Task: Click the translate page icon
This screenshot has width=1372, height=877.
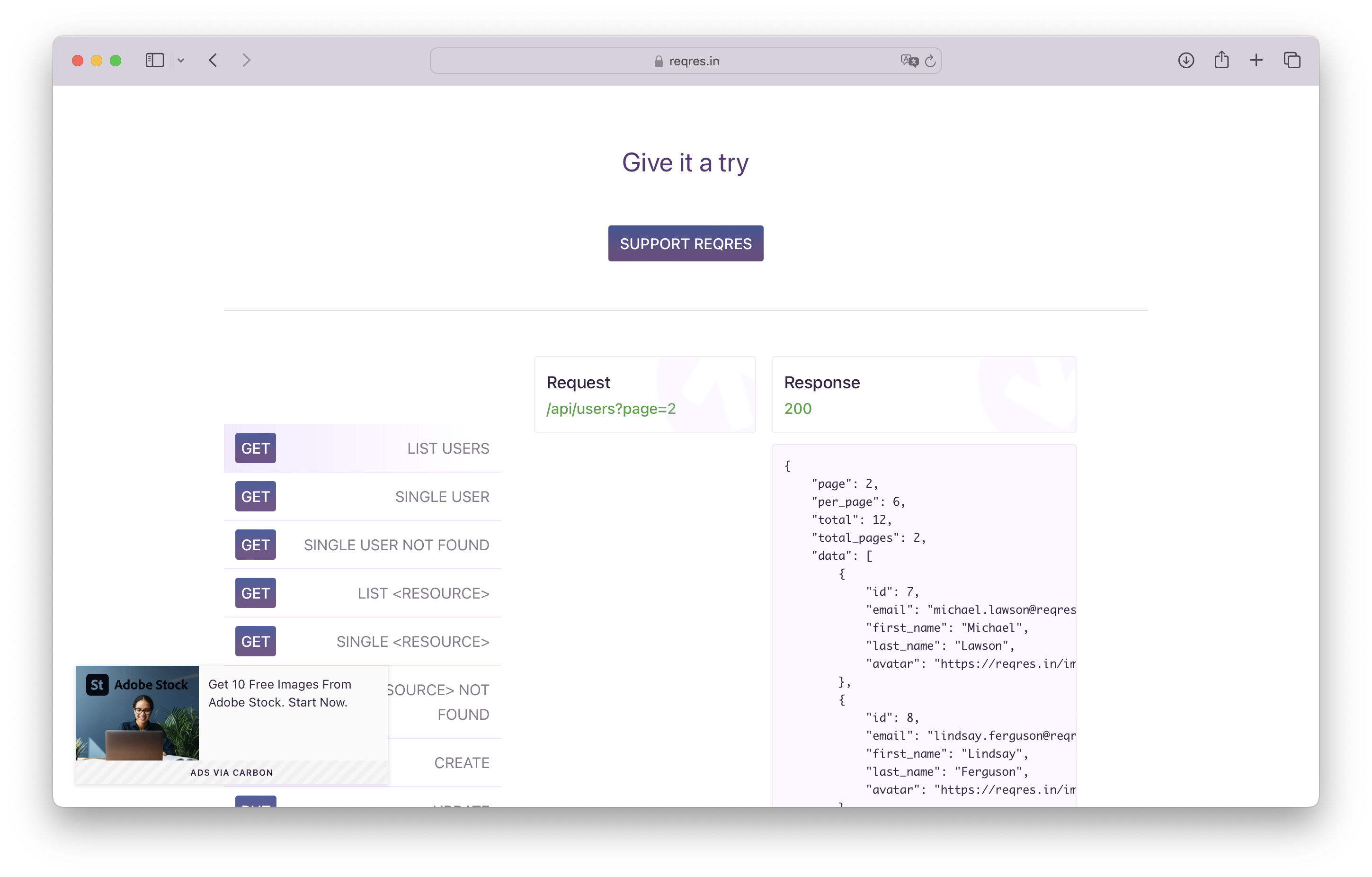Action: [x=909, y=61]
